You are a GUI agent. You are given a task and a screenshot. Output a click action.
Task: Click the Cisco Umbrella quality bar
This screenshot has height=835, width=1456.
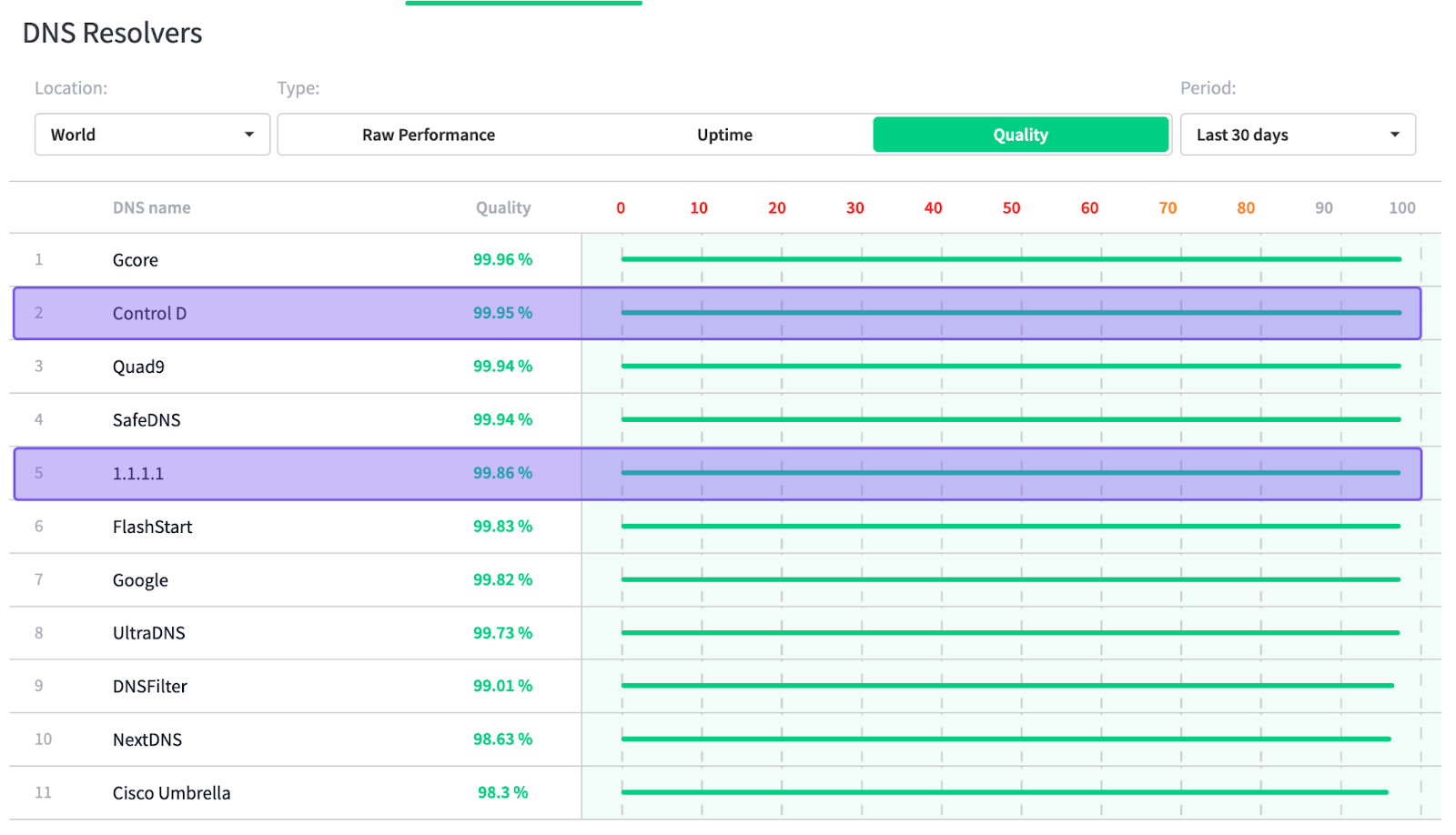1005,792
